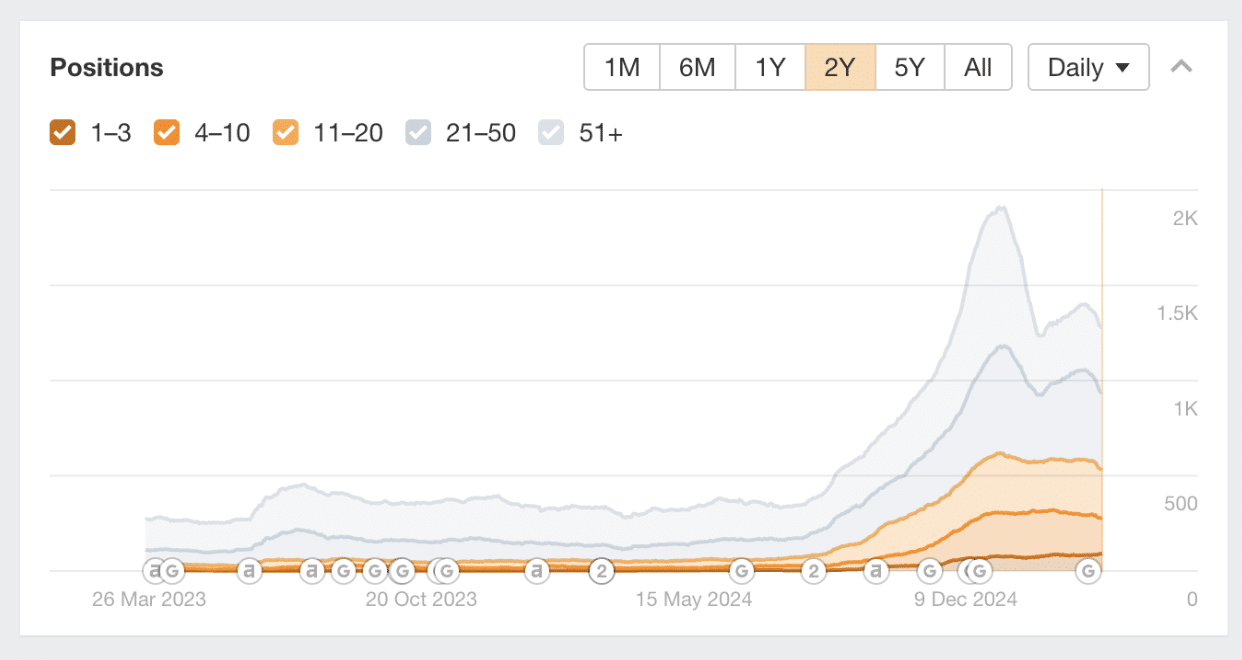Screen dimensions: 1242x660
Task: Toggle the 21–50 positions checkbox
Action: [418, 133]
